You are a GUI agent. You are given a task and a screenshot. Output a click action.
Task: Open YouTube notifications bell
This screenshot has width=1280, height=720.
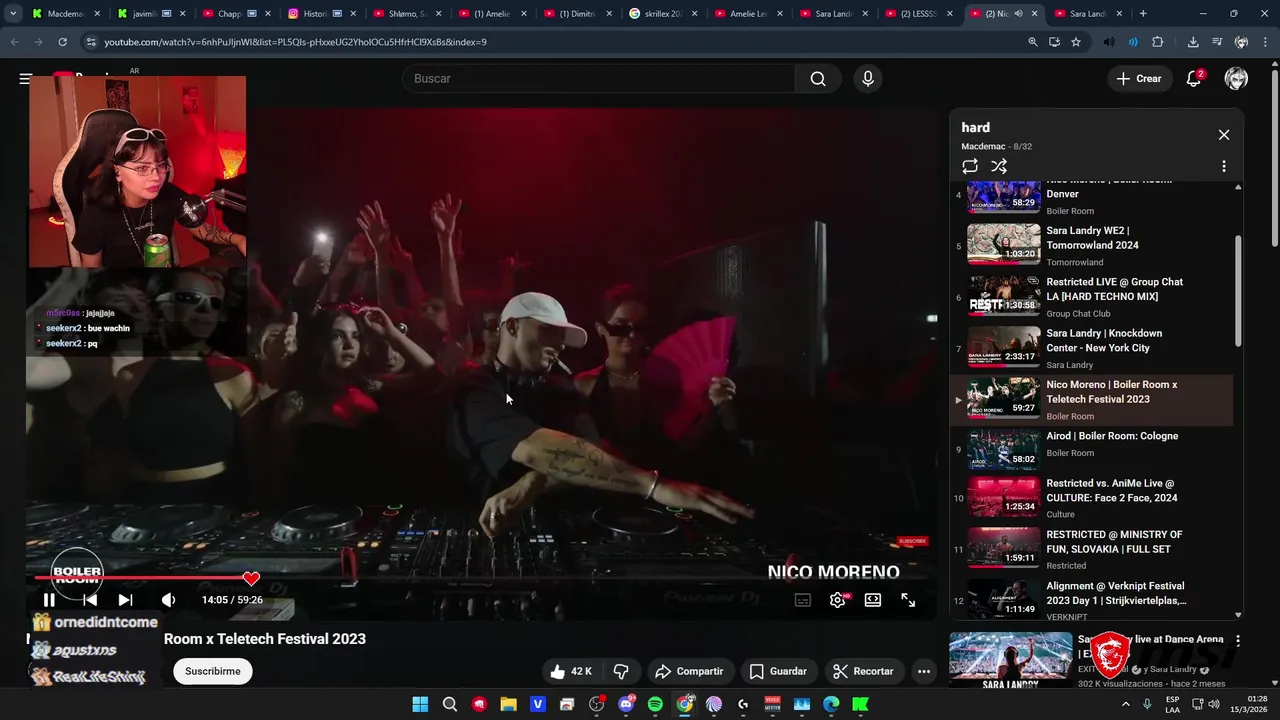[x=1193, y=79]
